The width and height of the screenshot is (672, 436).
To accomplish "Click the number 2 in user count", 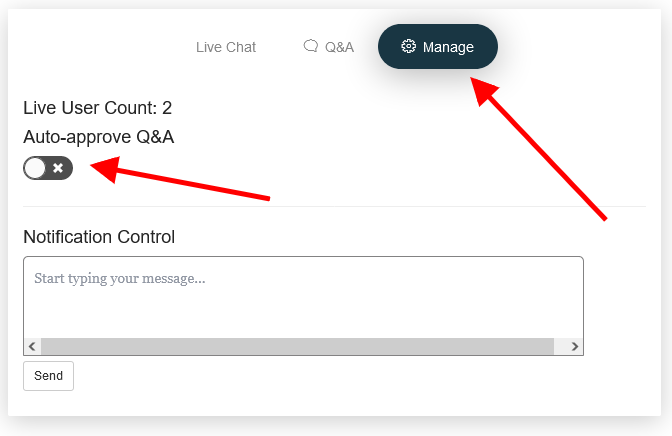I will click(167, 108).
